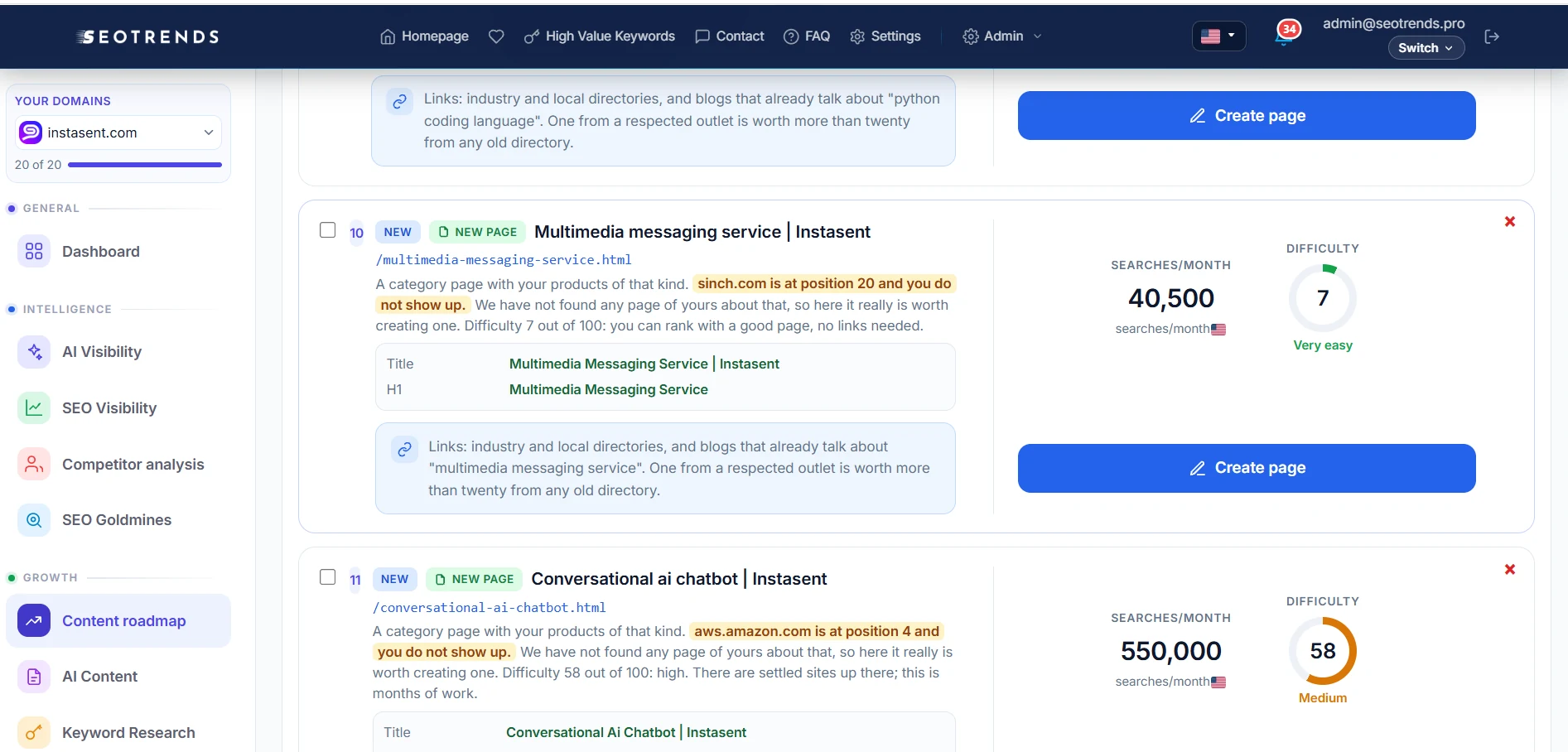Expand the Admin menu
This screenshot has height=752, width=1568.
pos(1001,36)
